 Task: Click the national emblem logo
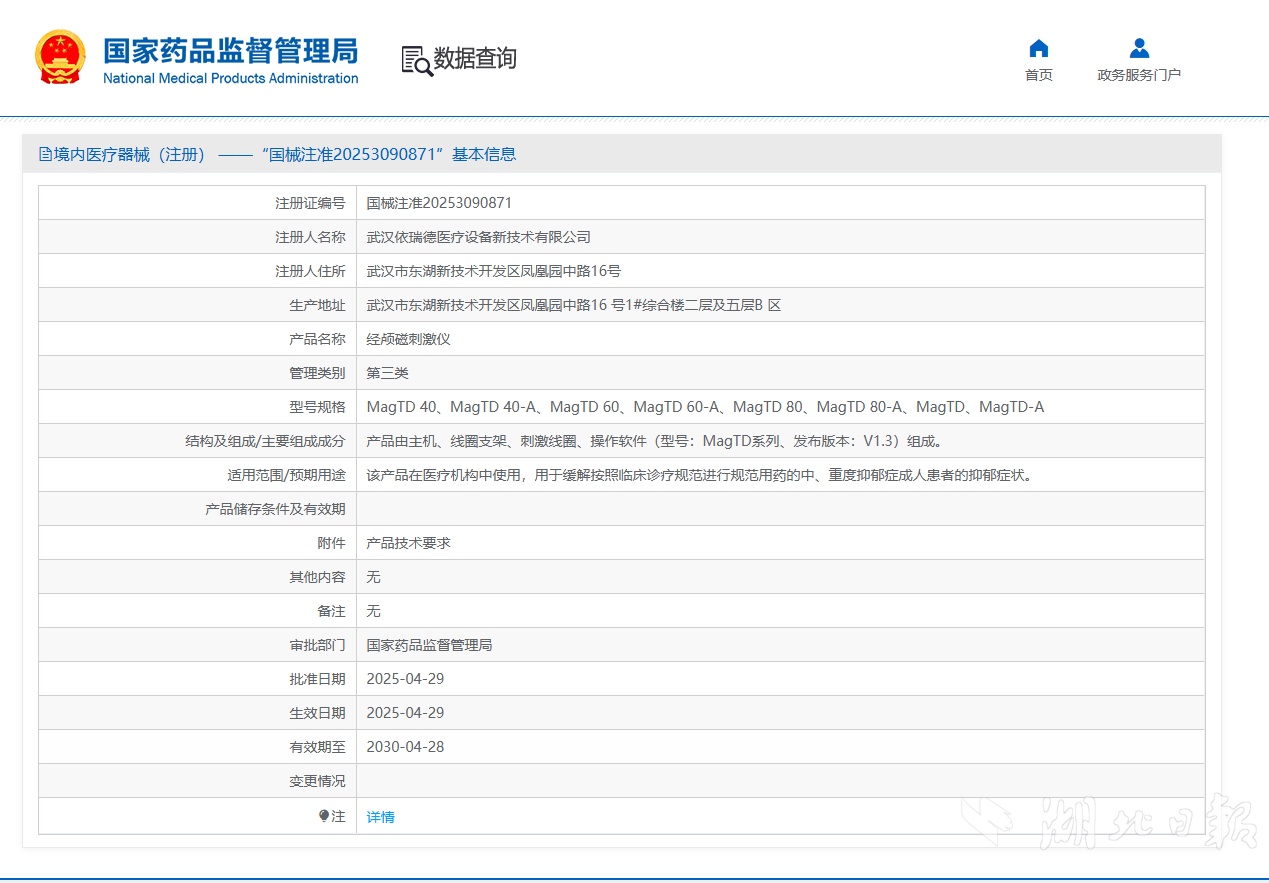pos(61,57)
